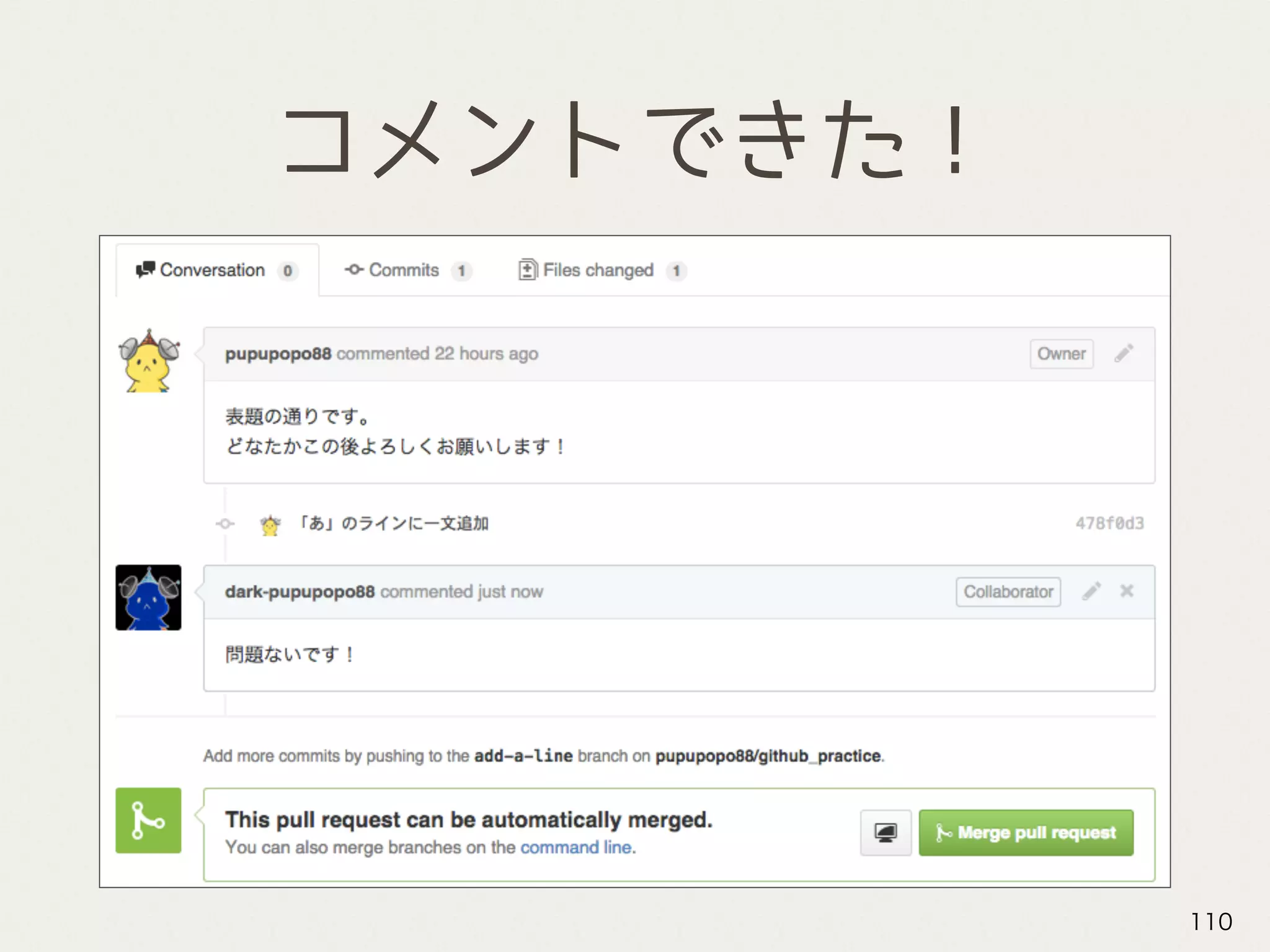The image size is (1270, 952).
Task: Click the Collaborator badge label
Action: [x=1008, y=592]
